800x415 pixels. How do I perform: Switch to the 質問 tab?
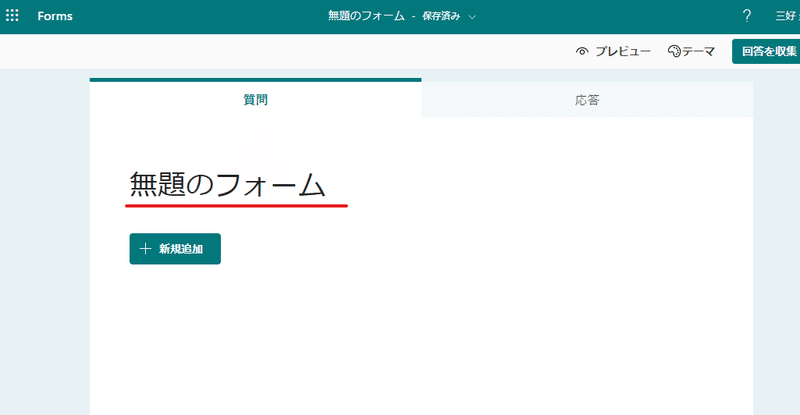(x=256, y=100)
